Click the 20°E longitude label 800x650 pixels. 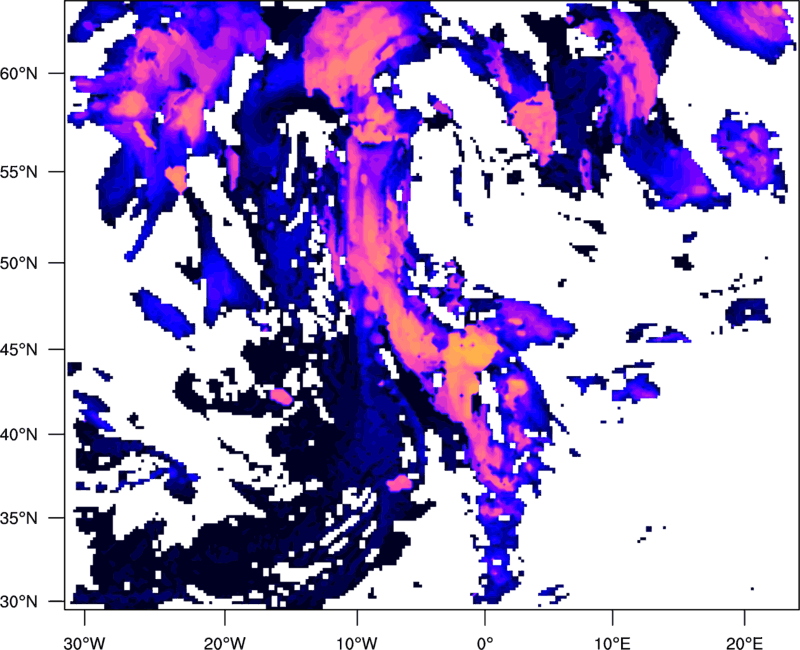744,643
